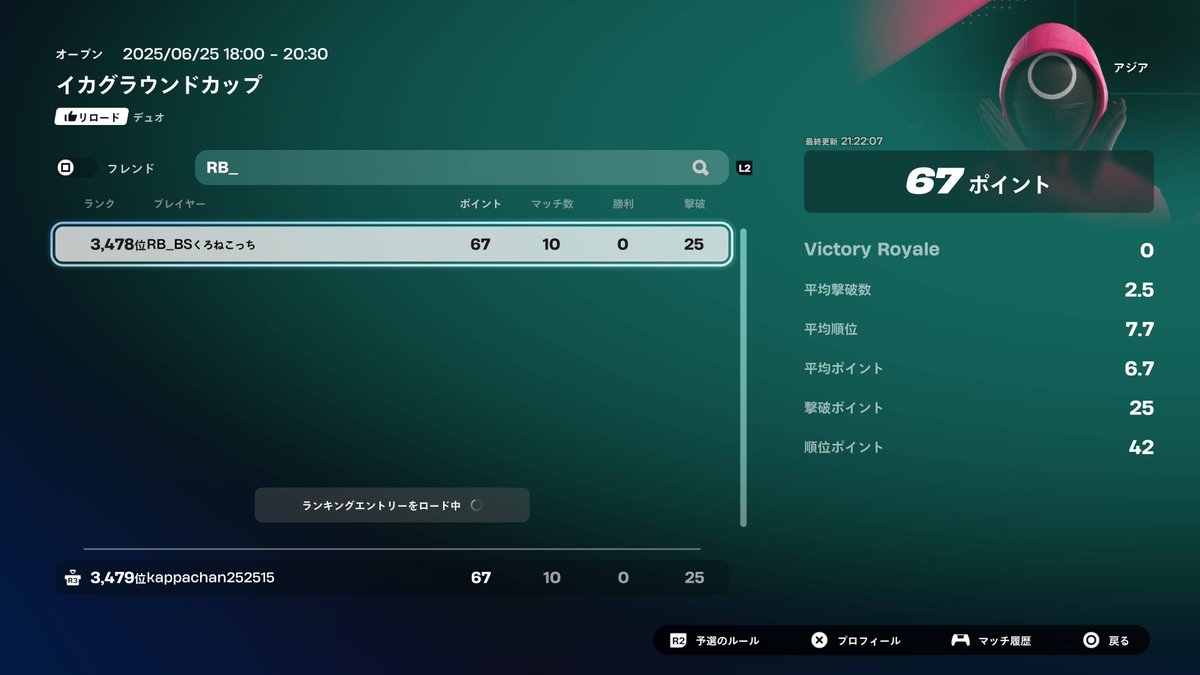
Task: Go back with the 戻る button
Action: tap(1119, 641)
